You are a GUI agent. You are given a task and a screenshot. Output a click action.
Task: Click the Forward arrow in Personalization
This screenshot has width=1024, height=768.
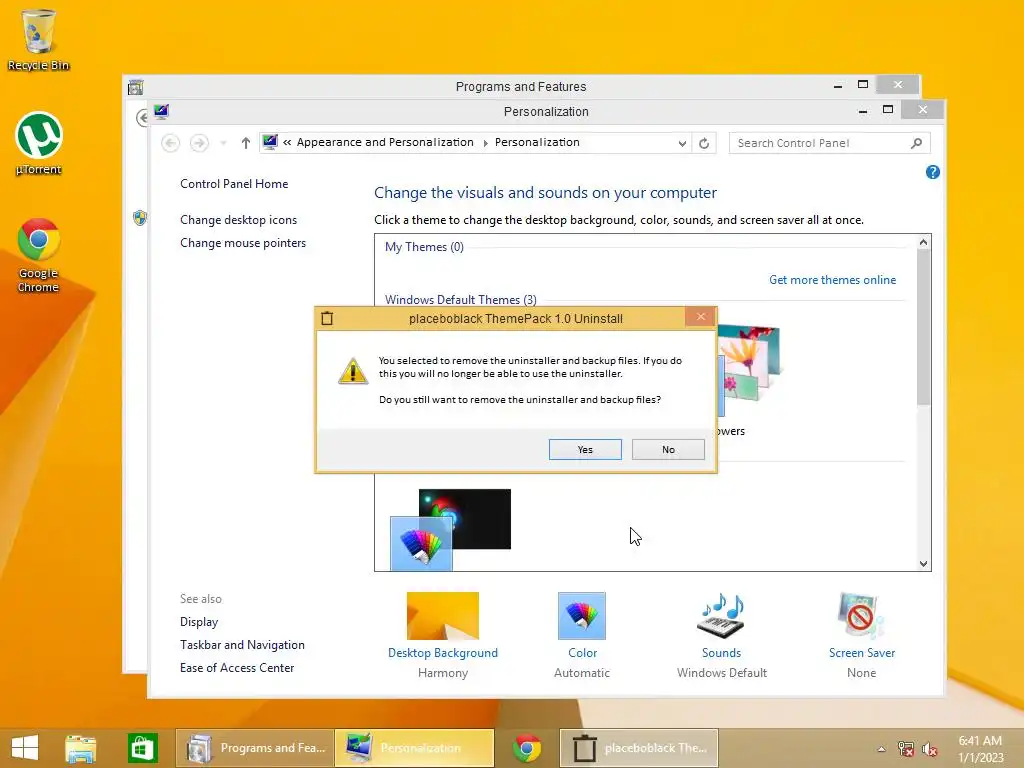[x=199, y=143]
